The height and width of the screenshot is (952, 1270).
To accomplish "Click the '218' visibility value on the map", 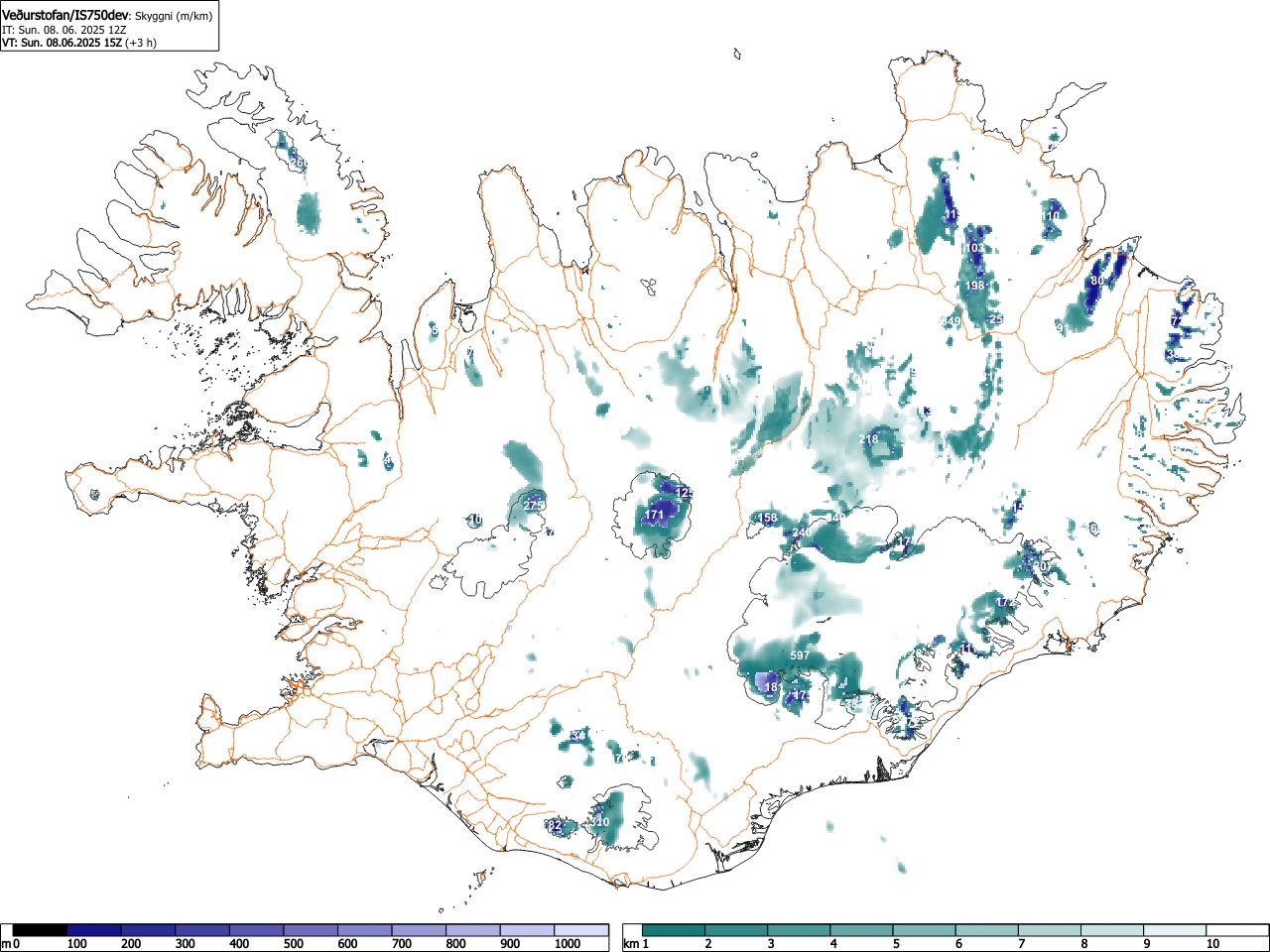I will pos(868,439).
